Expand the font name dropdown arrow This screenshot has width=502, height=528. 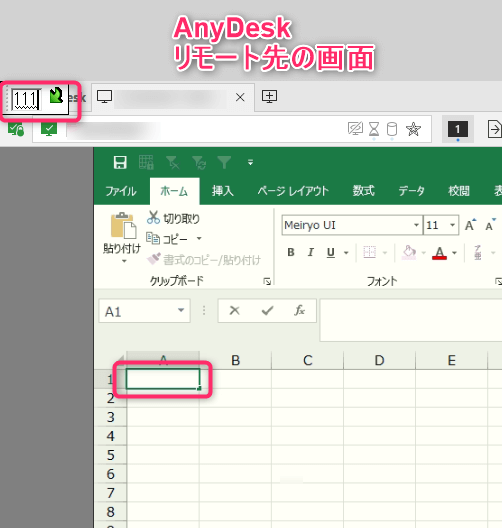coord(416,225)
